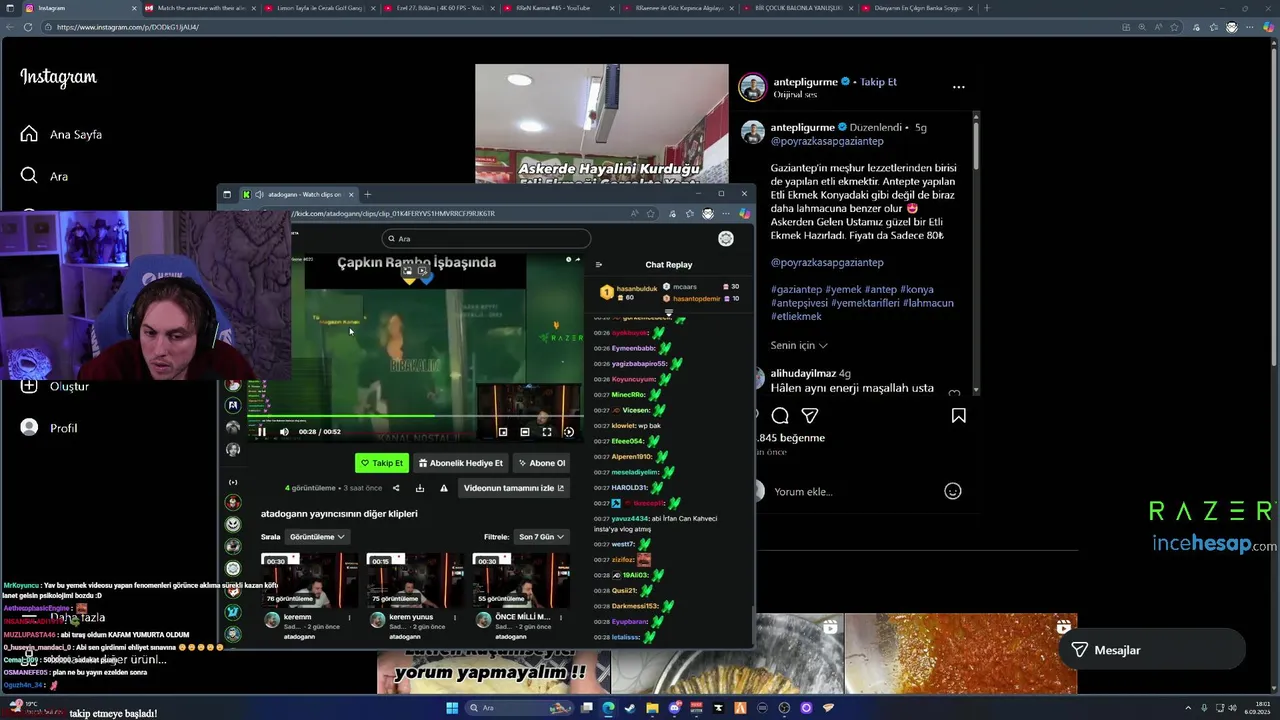
Task: Click hasanbulduk in the chat leaderboard
Action: [x=636, y=288]
